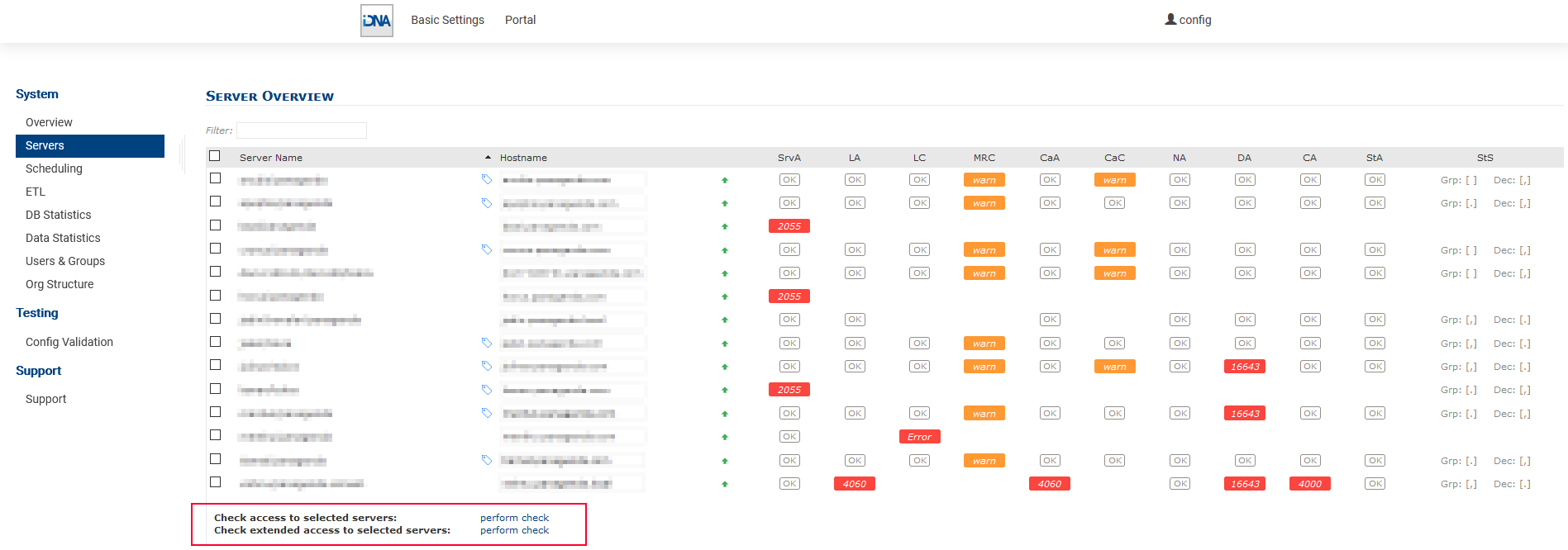Click the green up arrow in the first server row

tap(725, 180)
